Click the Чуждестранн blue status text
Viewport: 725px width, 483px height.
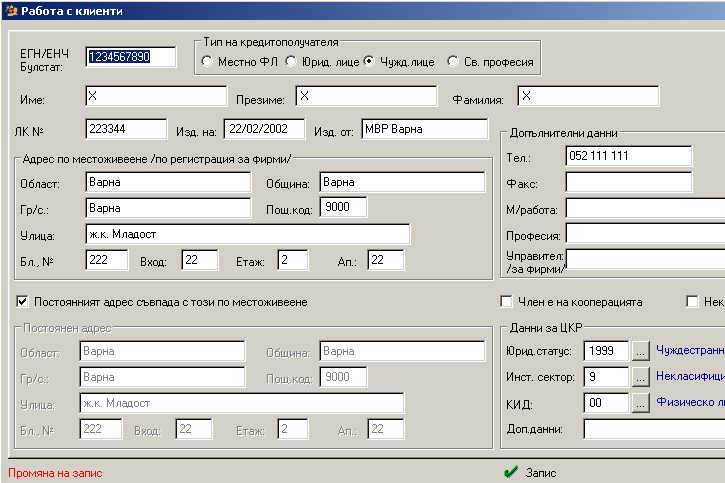pos(690,350)
